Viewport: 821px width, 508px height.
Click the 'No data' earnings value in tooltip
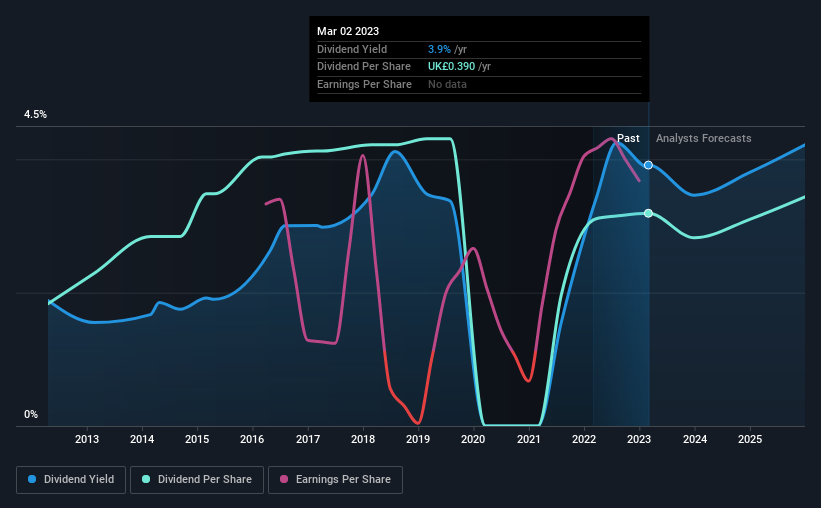(x=447, y=84)
